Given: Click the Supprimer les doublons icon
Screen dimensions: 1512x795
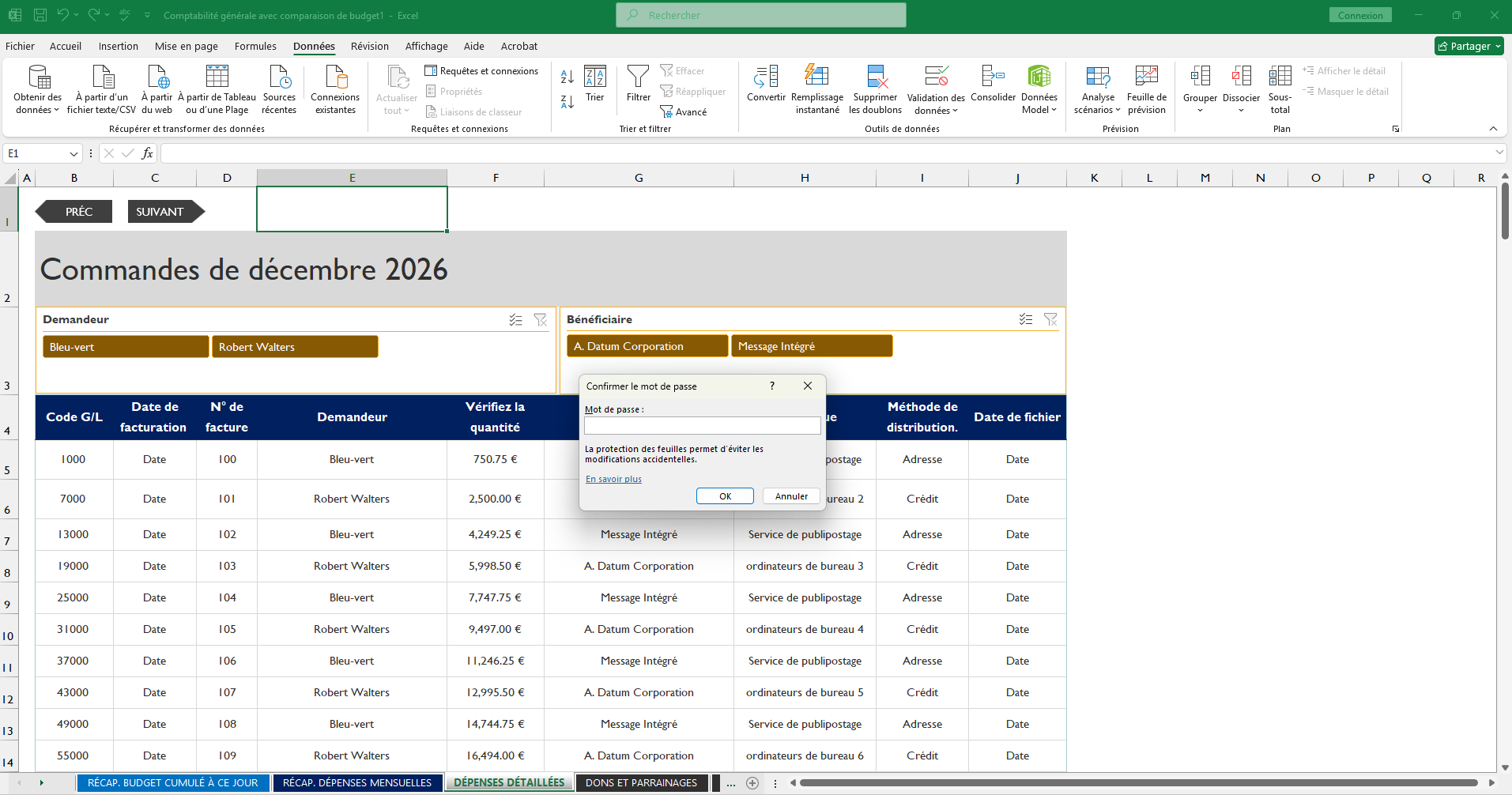Looking at the screenshot, I should (875, 89).
